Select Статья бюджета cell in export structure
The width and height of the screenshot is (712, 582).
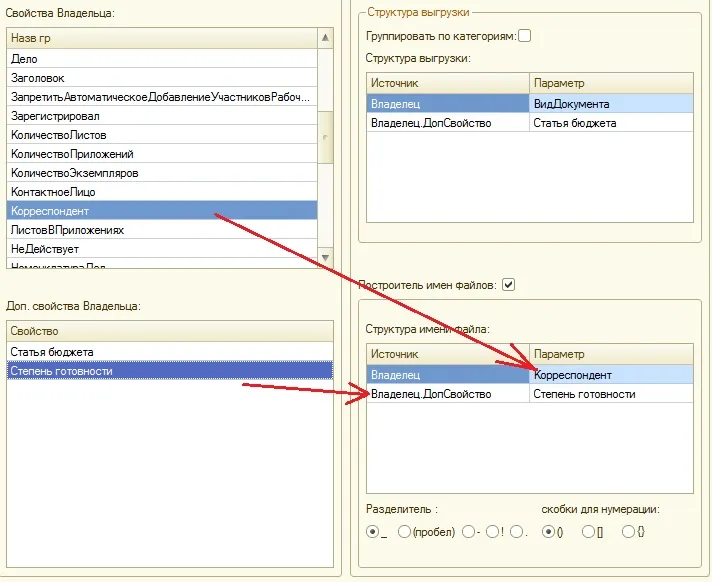[x=611, y=123]
